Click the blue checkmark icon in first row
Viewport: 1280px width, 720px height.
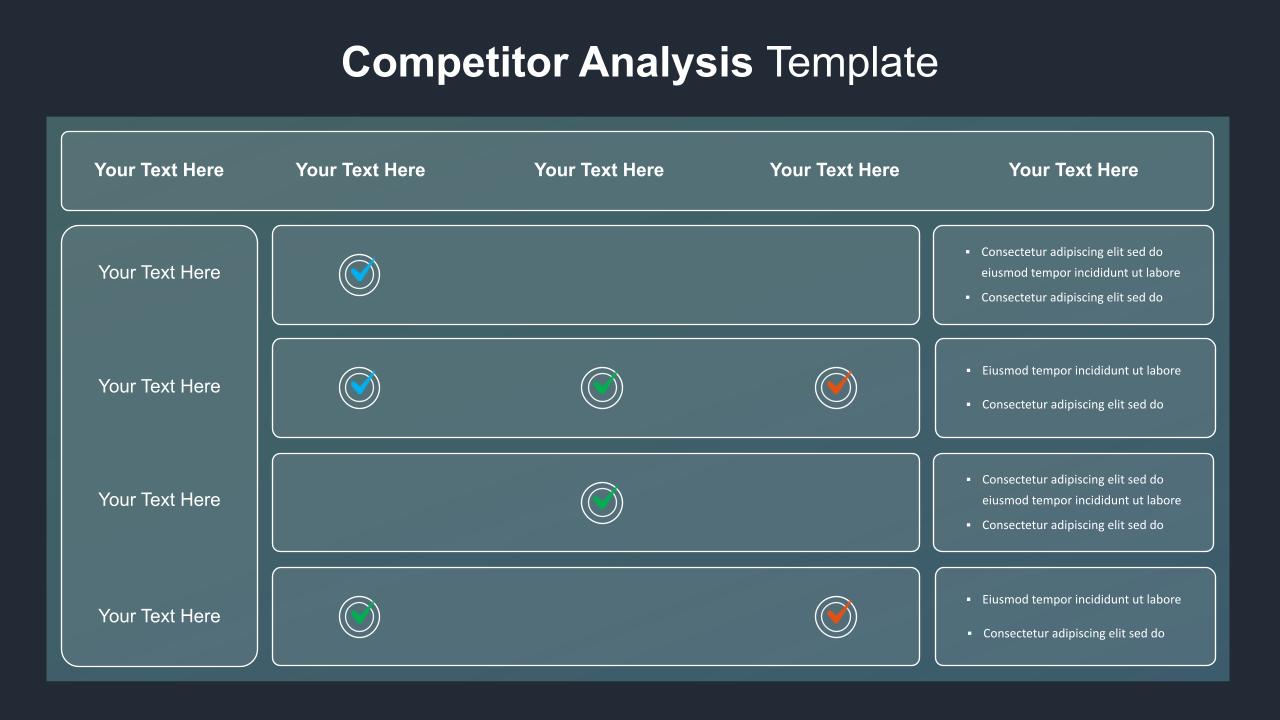[x=360, y=274]
